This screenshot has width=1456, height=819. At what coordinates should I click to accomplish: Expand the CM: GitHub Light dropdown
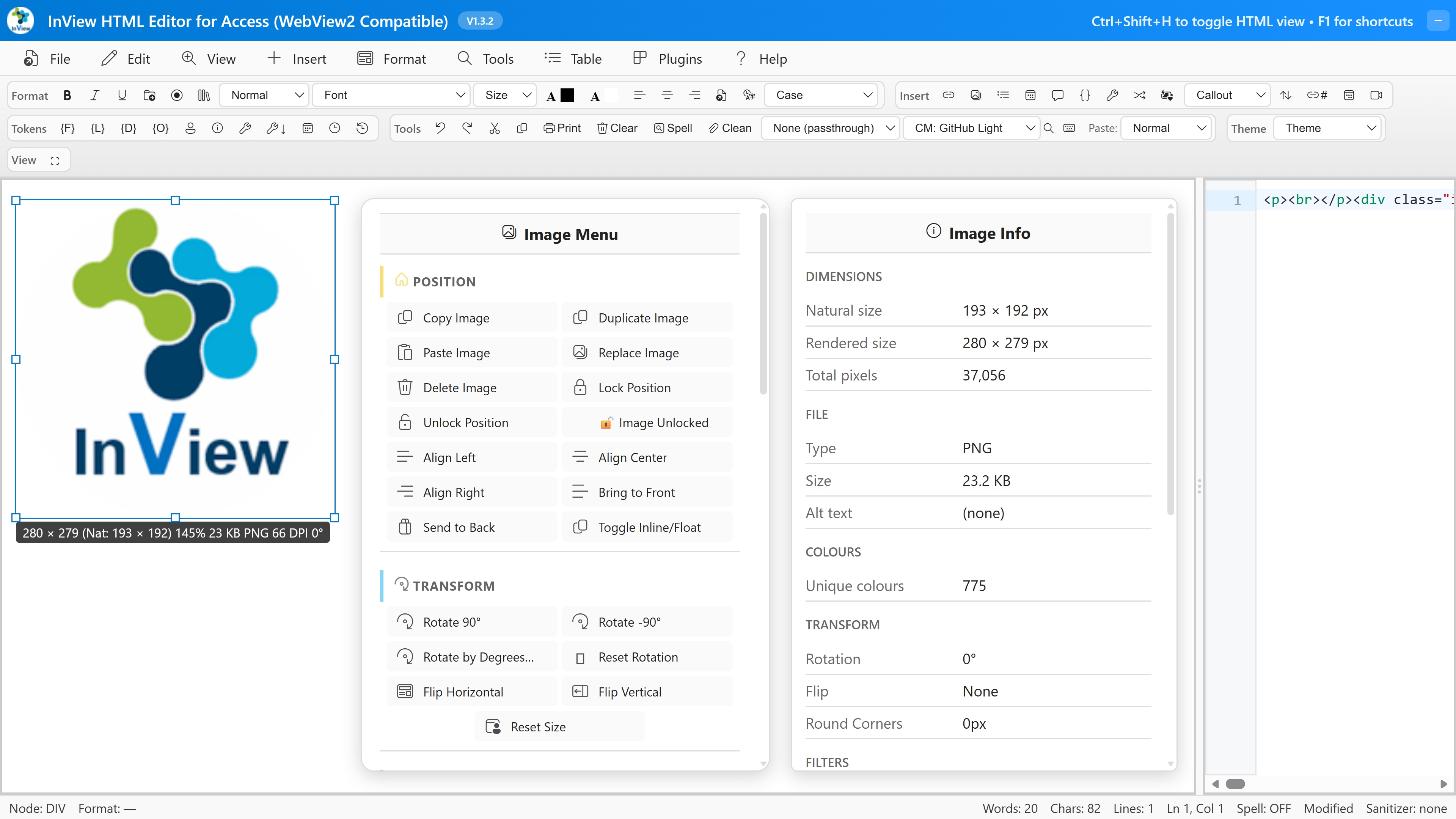click(x=971, y=128)
